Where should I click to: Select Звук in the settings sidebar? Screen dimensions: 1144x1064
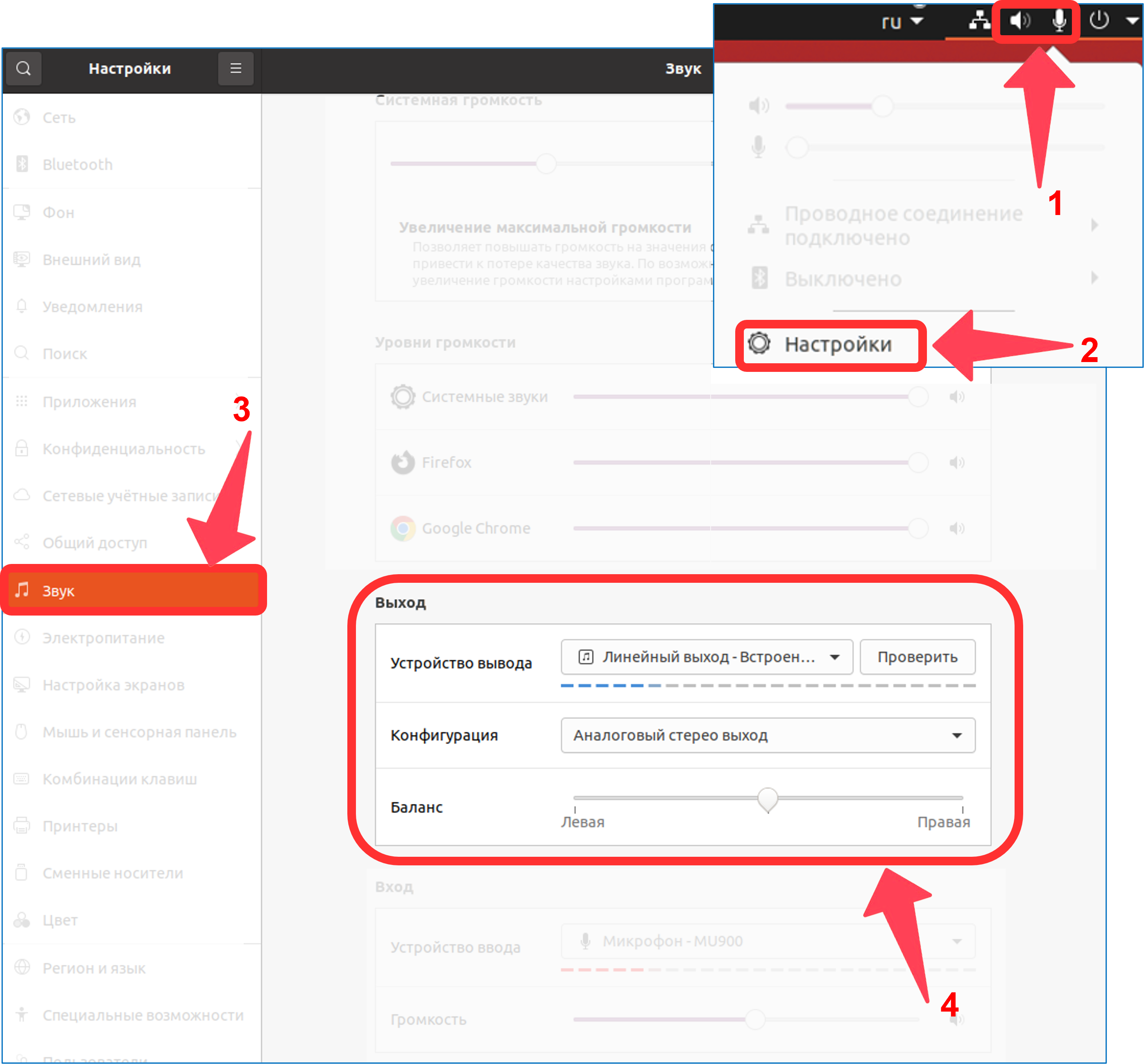tap(133, 591)
